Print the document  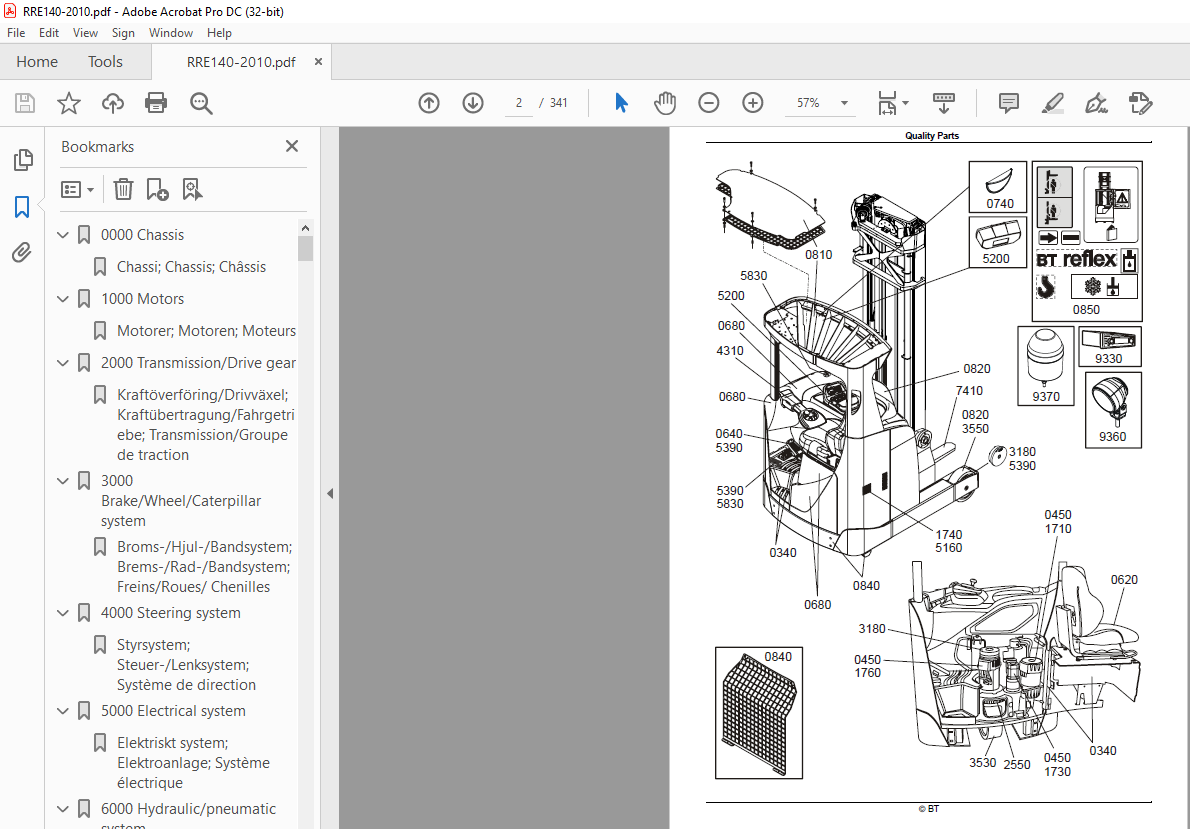pos(156,102)
